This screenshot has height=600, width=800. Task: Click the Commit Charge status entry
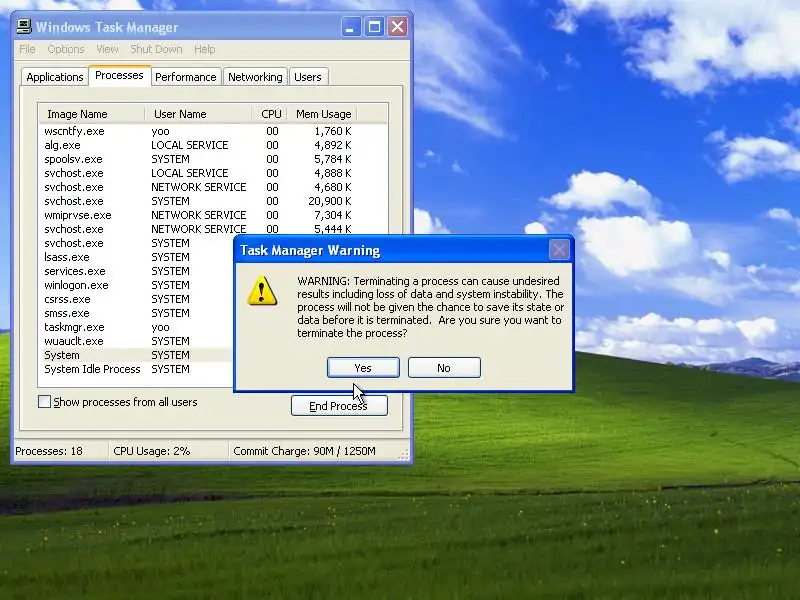pos(304,451)
